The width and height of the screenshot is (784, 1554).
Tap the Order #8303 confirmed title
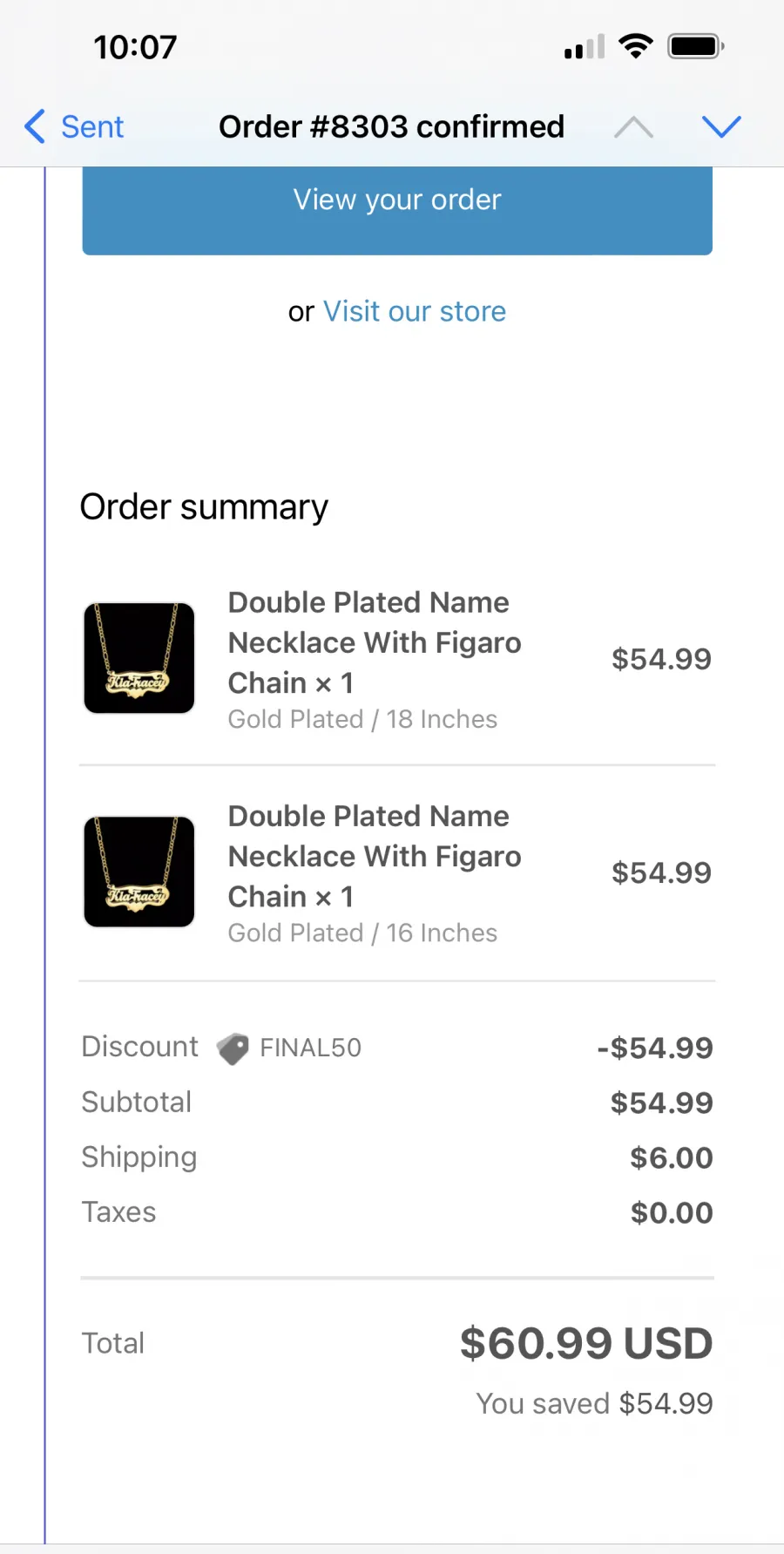(392, 127)
